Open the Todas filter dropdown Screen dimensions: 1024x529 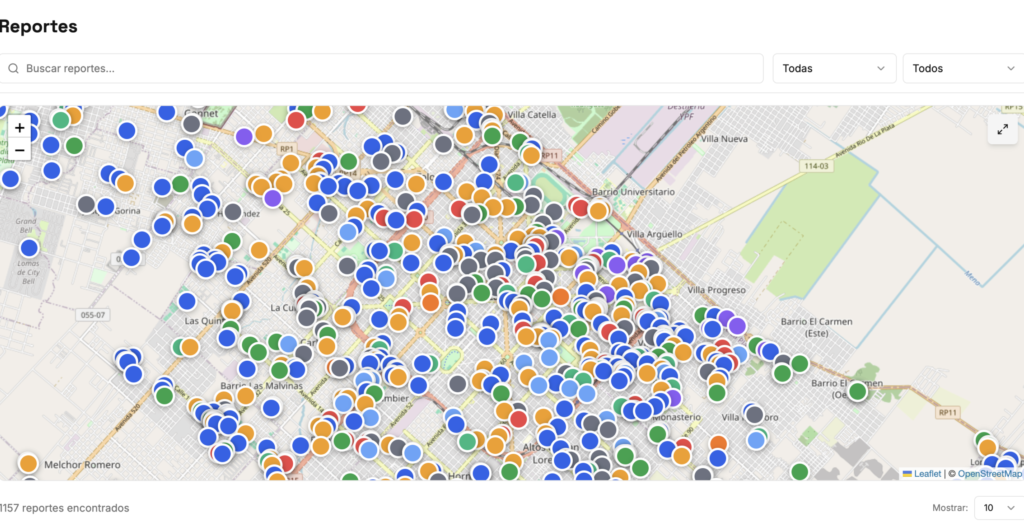[834, 69]
